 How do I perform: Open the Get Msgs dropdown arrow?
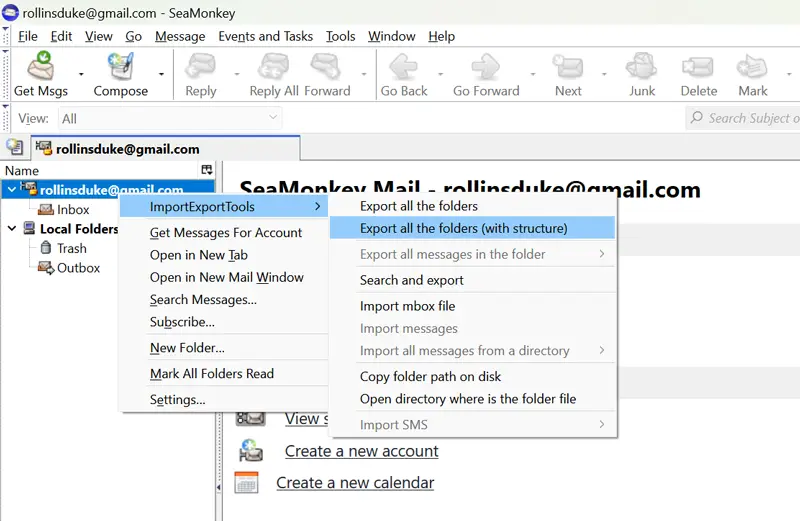(81, 74)
